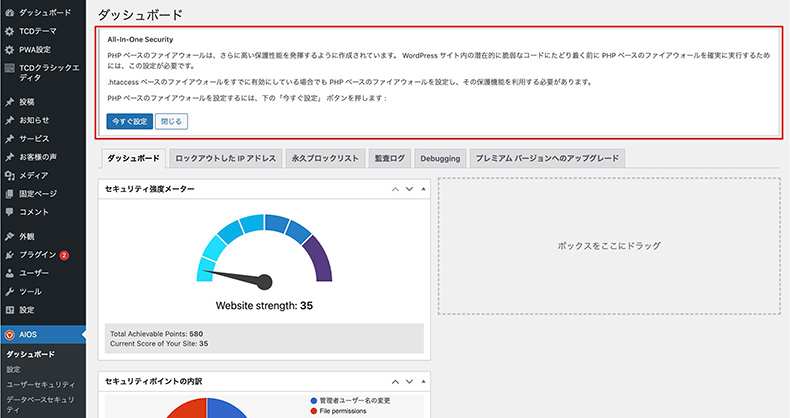This screenshot has height=418, width=790.
Task: Click the ツール wrench icon
Action: (x=10, y=292)
